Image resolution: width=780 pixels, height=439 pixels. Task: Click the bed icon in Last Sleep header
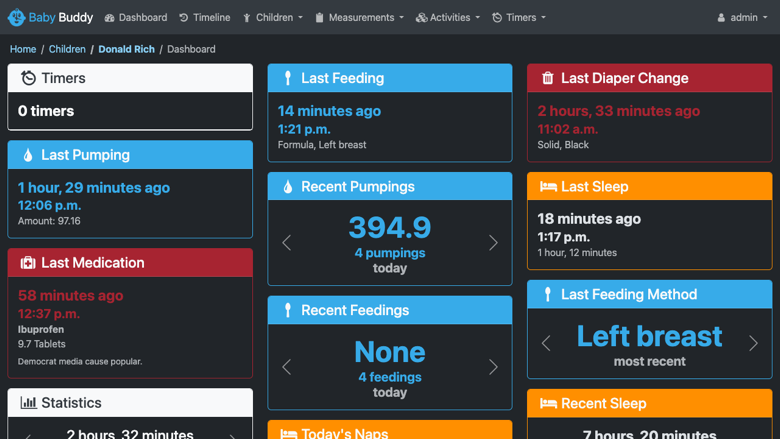(x=548, y=186)
